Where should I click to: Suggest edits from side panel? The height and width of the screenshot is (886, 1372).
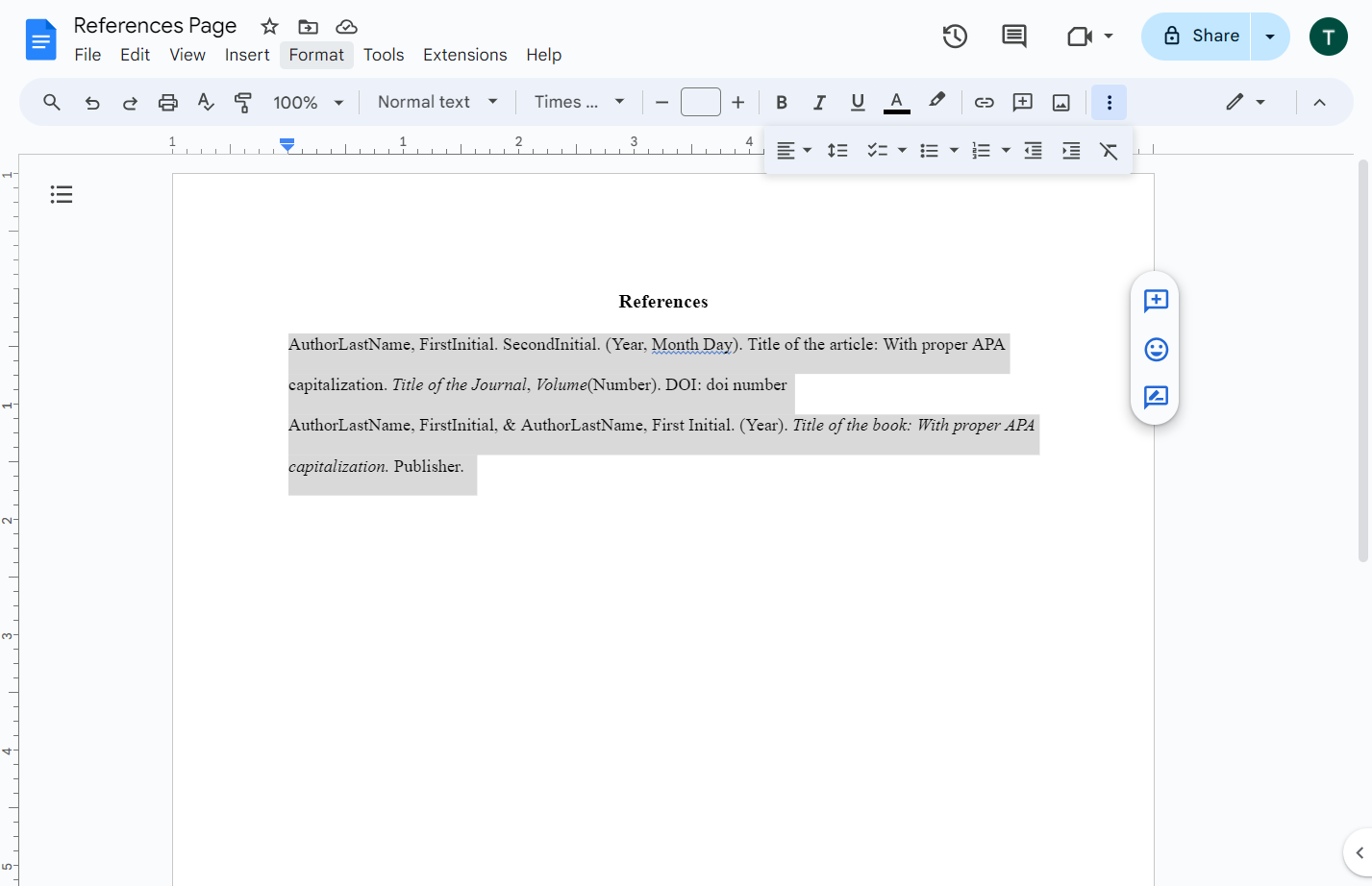[1156, 397]
